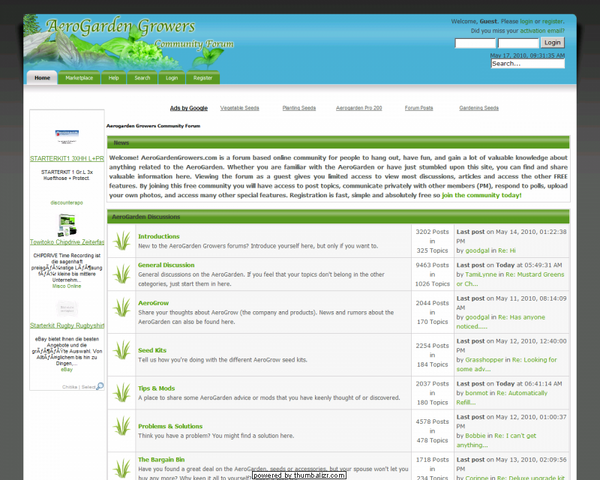Open the Home tab
Screen dimensions: 600x480
point(42,78)
